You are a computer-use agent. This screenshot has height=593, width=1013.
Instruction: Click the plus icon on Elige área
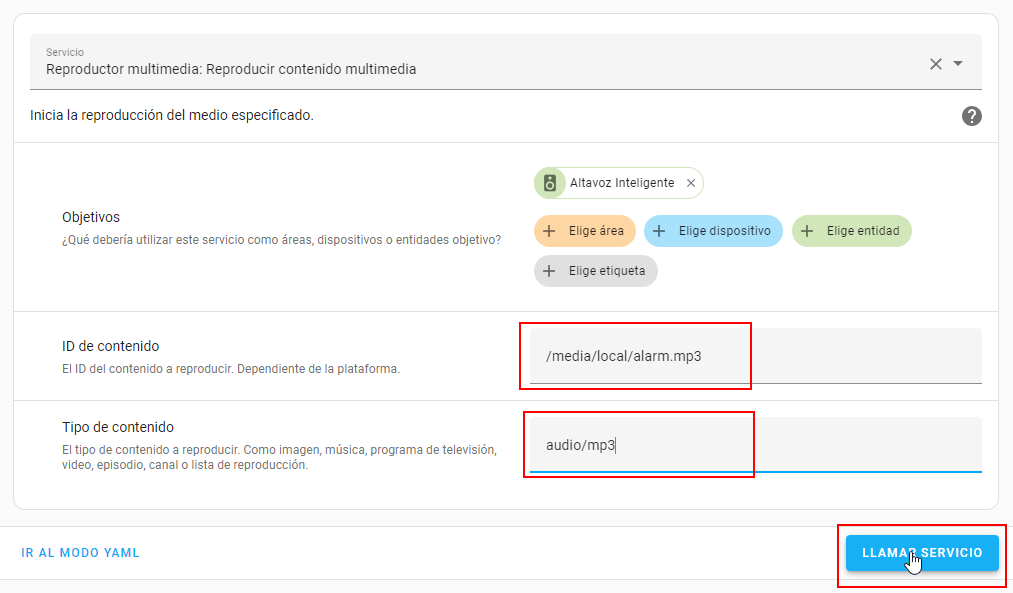coord(549,231)
